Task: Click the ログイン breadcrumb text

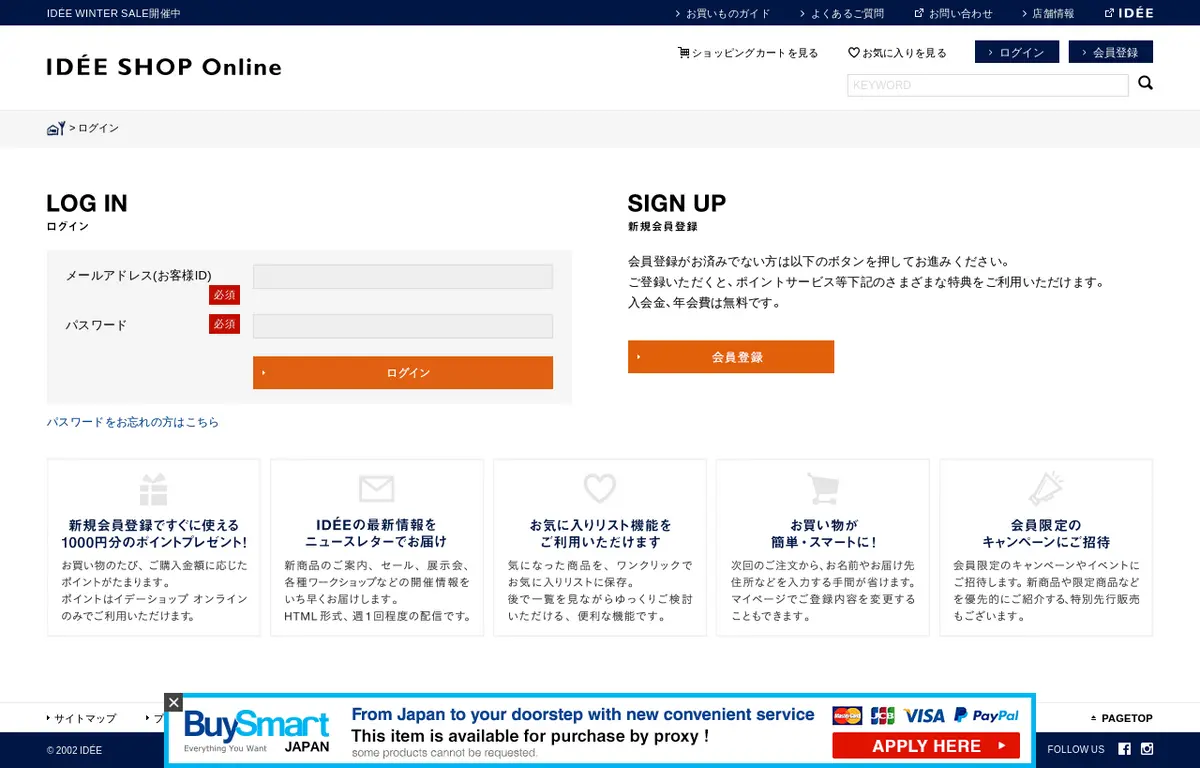Action: (98, 128)
